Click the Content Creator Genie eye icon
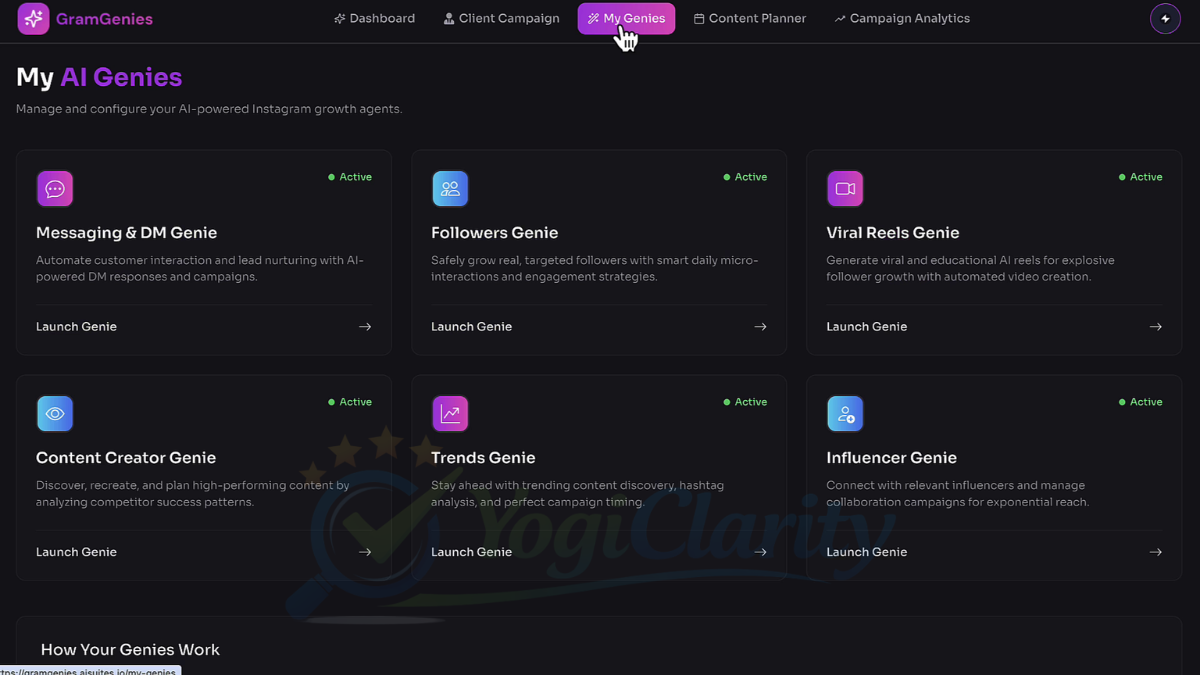The height and width of the screenshot is (675, 1200). click(x=55, y=414)
